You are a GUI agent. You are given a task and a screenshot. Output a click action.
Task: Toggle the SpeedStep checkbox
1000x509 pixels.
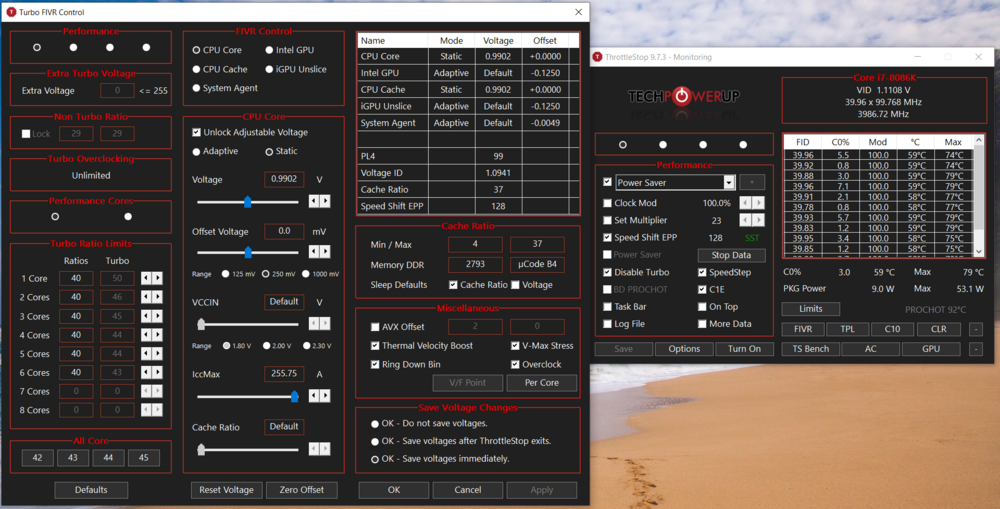click(702, 272)
